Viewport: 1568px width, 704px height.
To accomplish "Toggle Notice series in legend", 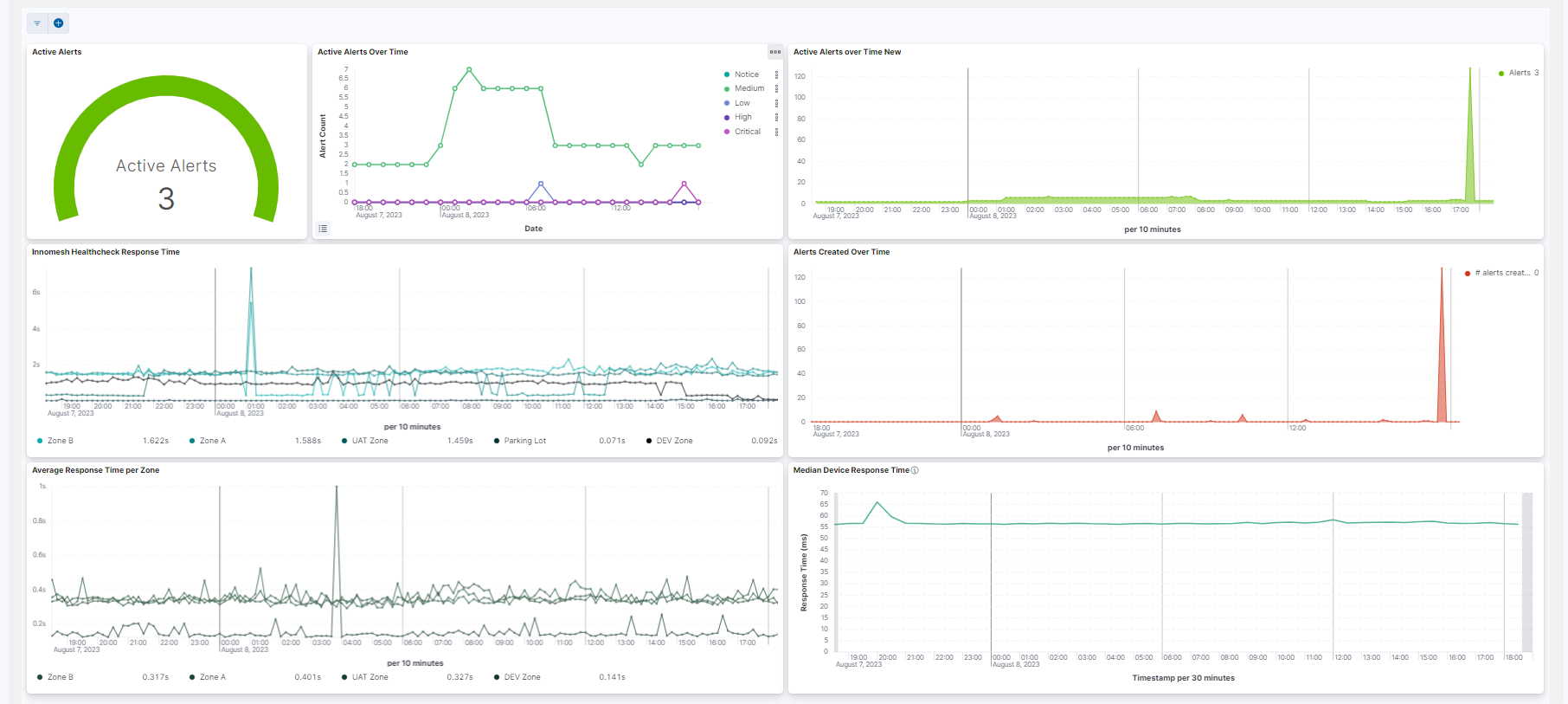I will (x=747, y=74).
